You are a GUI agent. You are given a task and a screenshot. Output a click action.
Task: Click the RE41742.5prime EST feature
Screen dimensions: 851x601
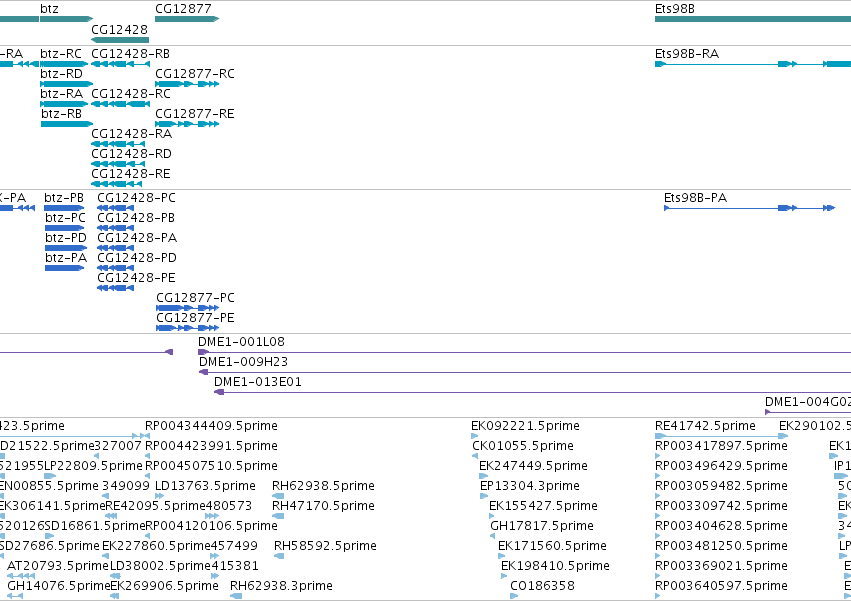click(x=721, y=435)
